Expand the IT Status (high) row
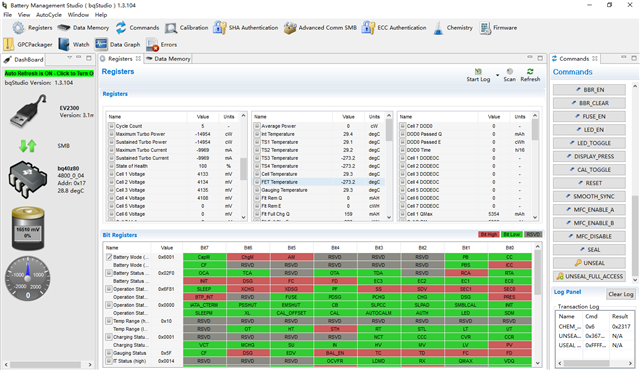640x370 pixels. (x=109, y=361)
